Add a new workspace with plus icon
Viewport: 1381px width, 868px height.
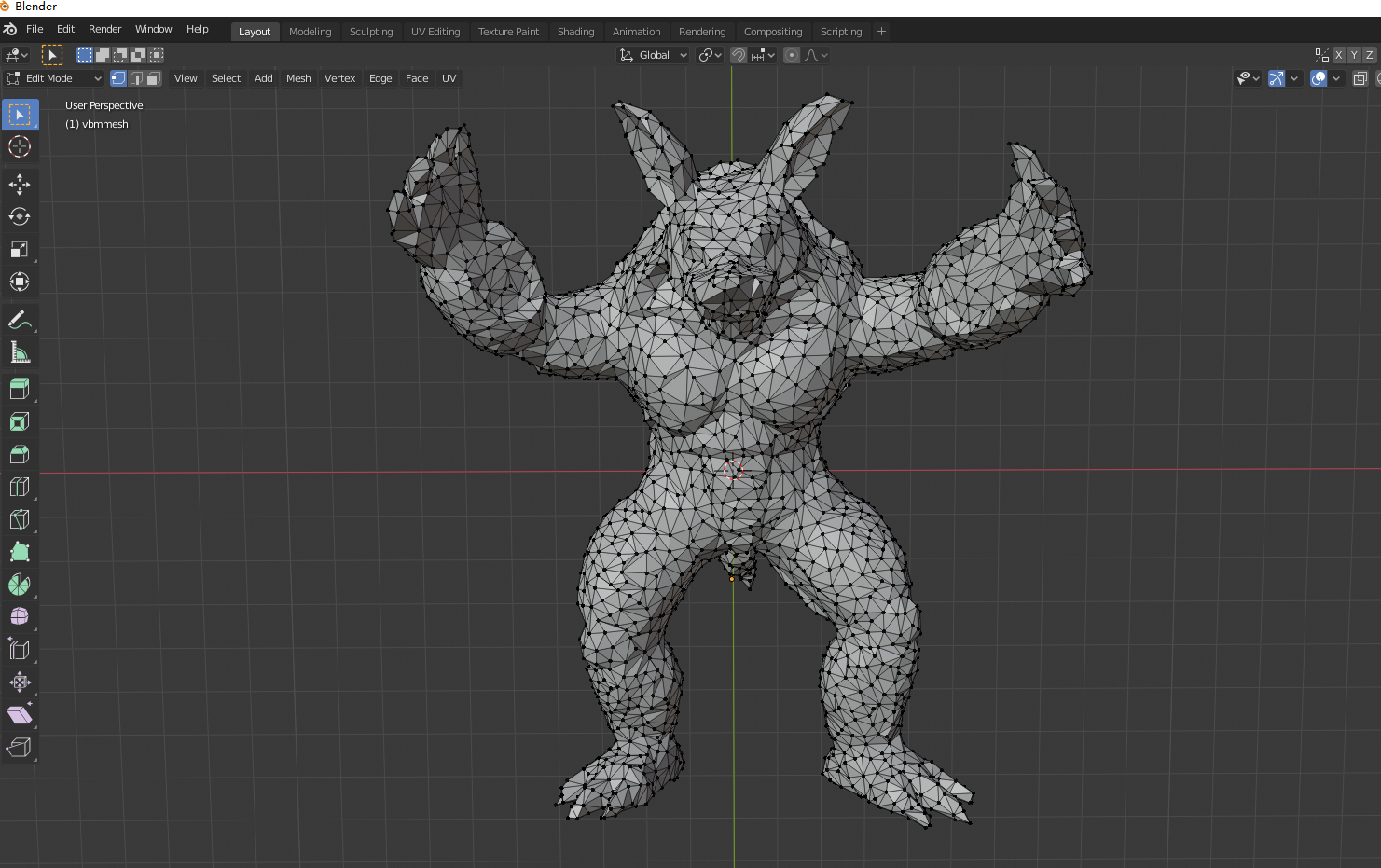coord(881,31)
